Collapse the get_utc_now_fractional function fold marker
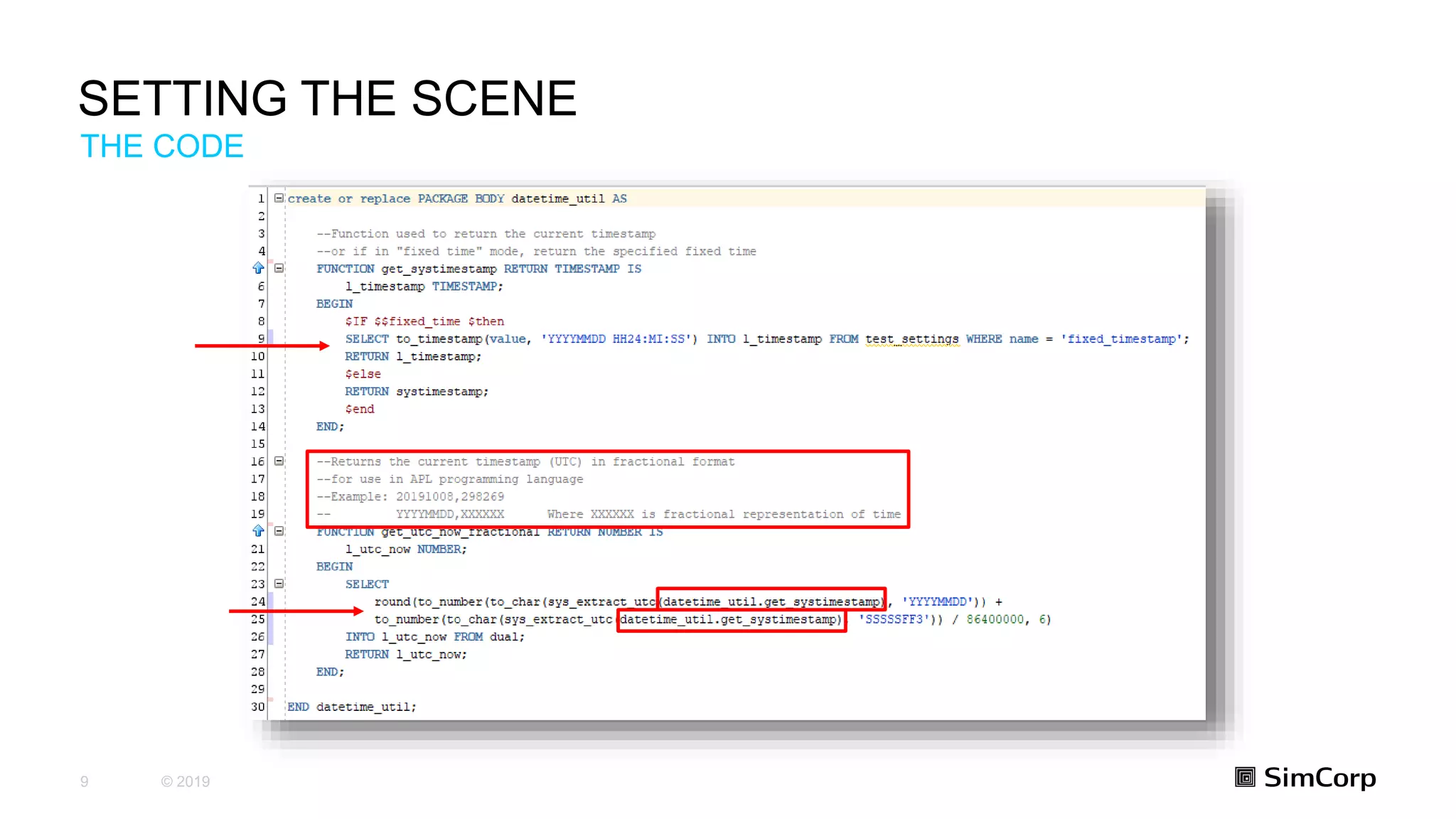Image resolution: width=1456 pixels, height=819 pixels. (x=279, y=531)
